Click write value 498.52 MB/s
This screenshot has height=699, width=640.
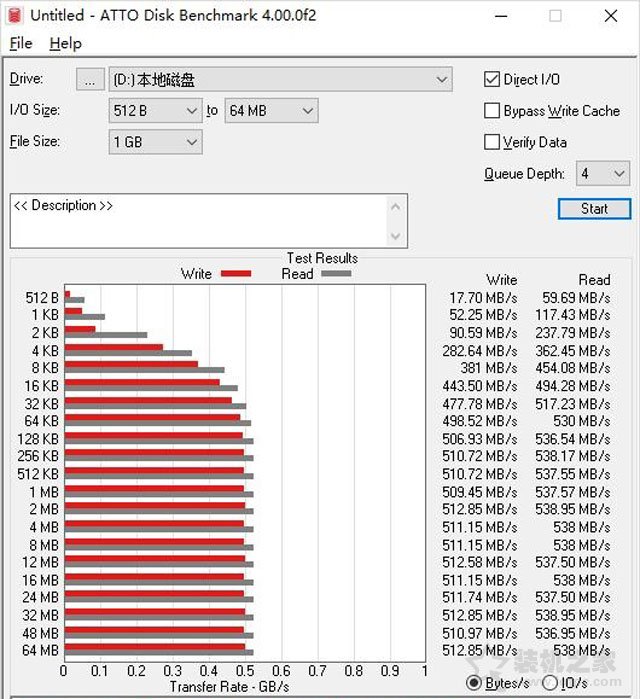coord(480,421)
